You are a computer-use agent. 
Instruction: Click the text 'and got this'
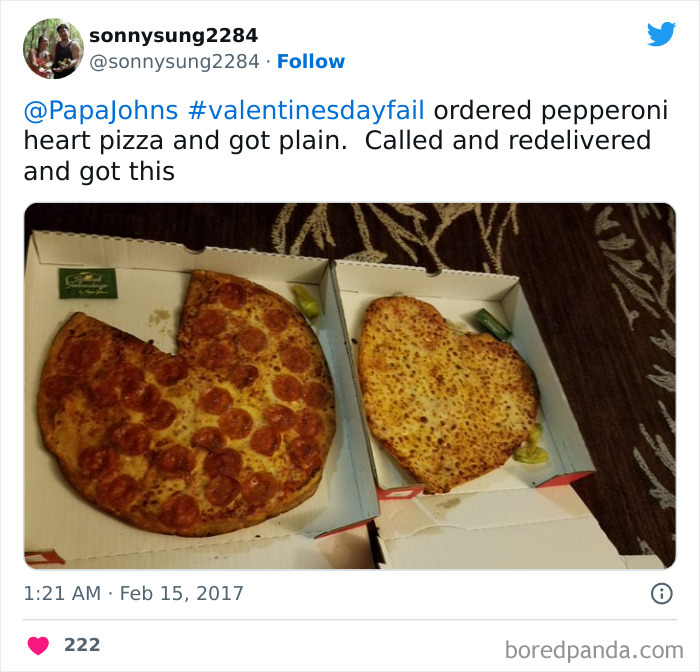pos(99,171)
